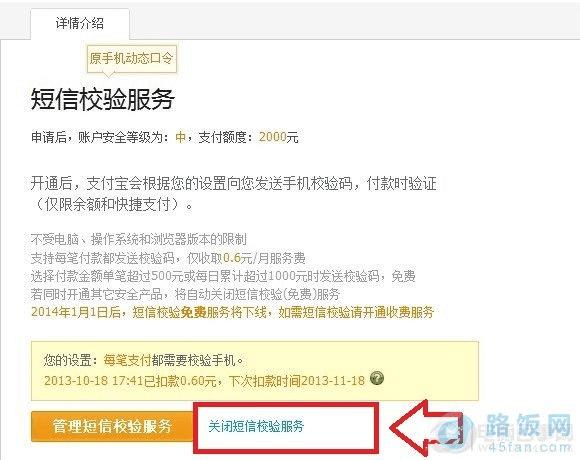Select the 2000元 payment limit text

(x=279, y=137)
